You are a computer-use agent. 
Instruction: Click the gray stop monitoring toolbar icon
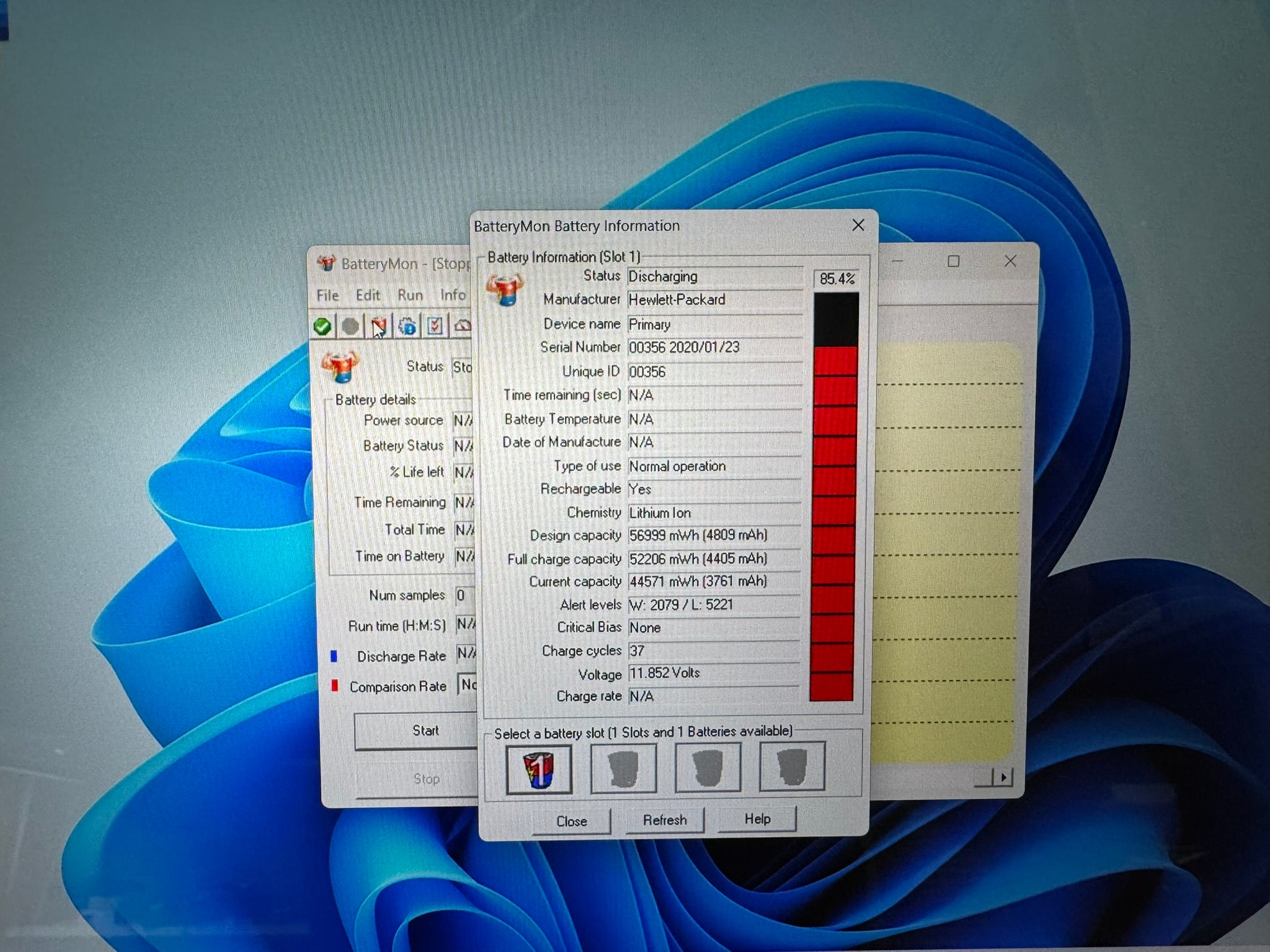pos(350,327)
